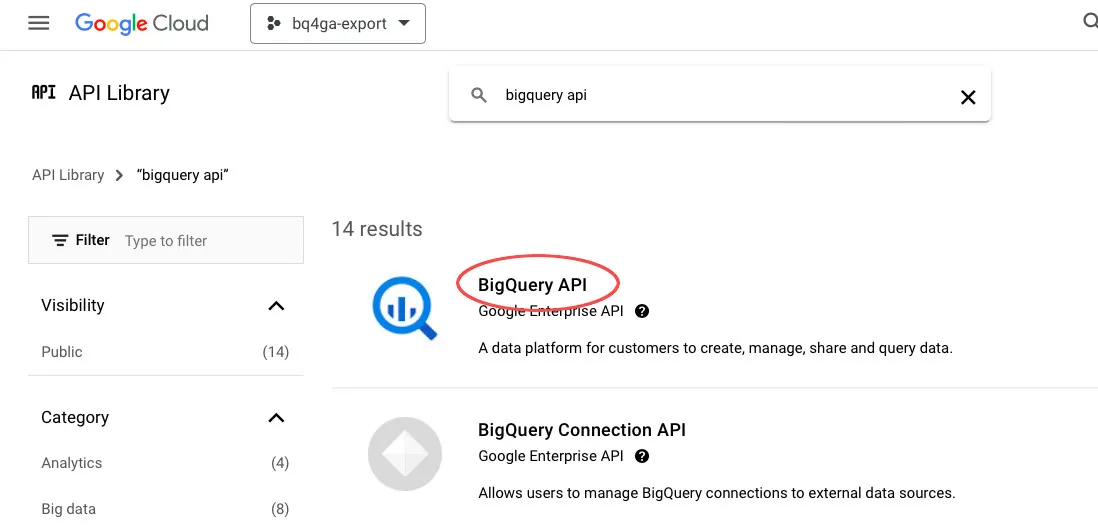Screen dimensions: 1098x529
Task: Select the Public visibility filter
Action: pos(62,352)
